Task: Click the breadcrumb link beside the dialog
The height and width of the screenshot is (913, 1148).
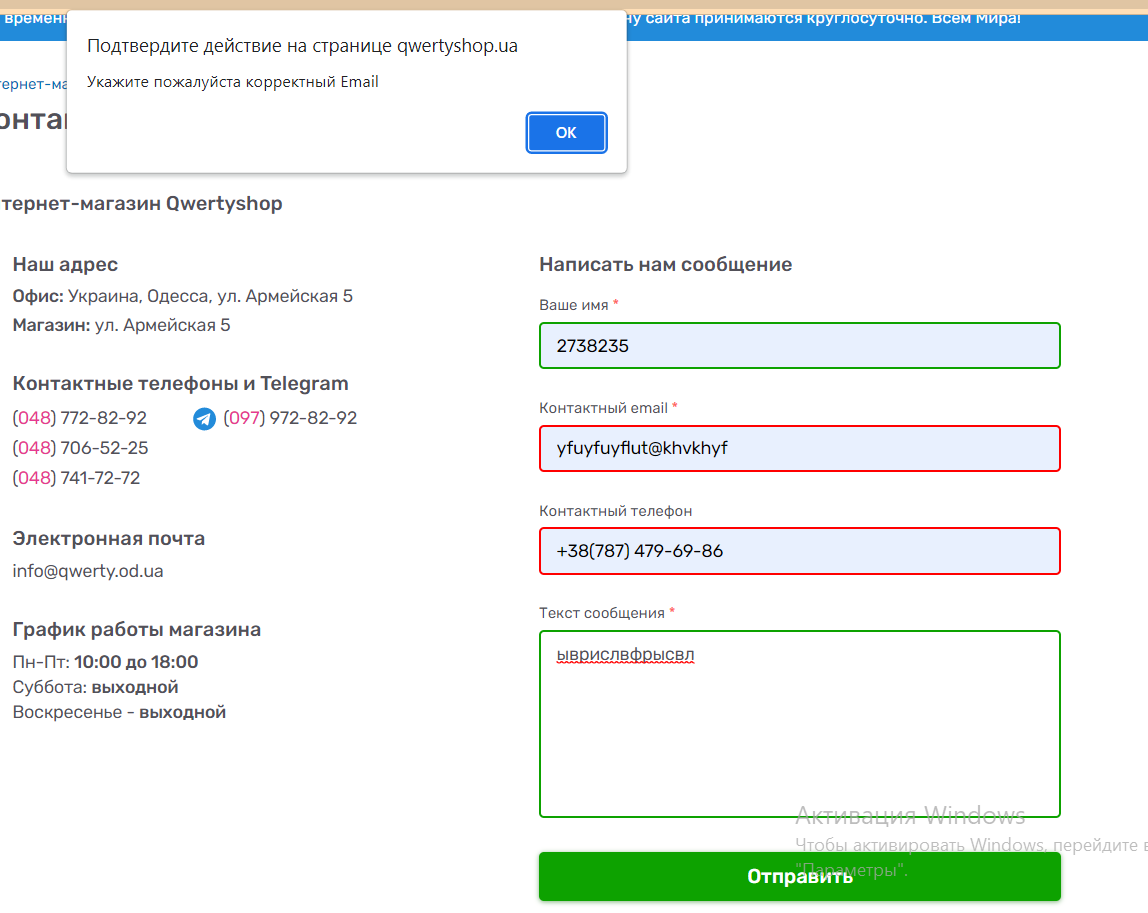Action: (32, 84)
